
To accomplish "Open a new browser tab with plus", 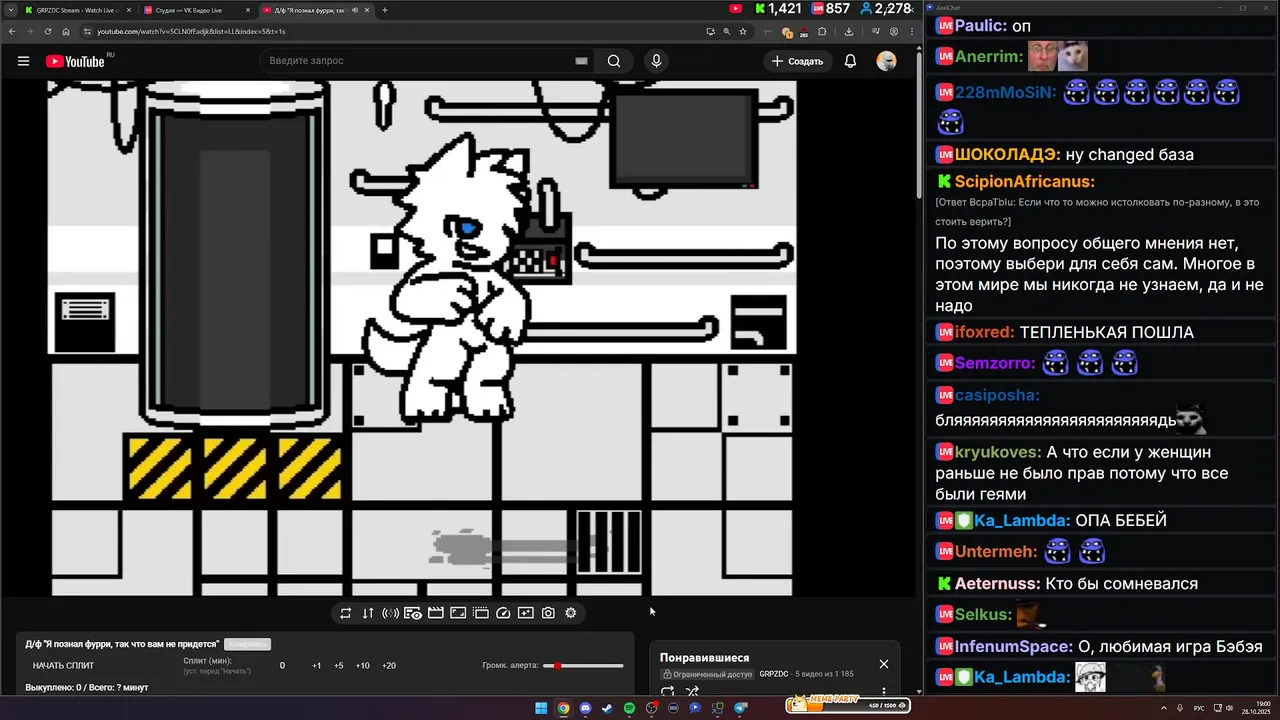I will 384,10.
